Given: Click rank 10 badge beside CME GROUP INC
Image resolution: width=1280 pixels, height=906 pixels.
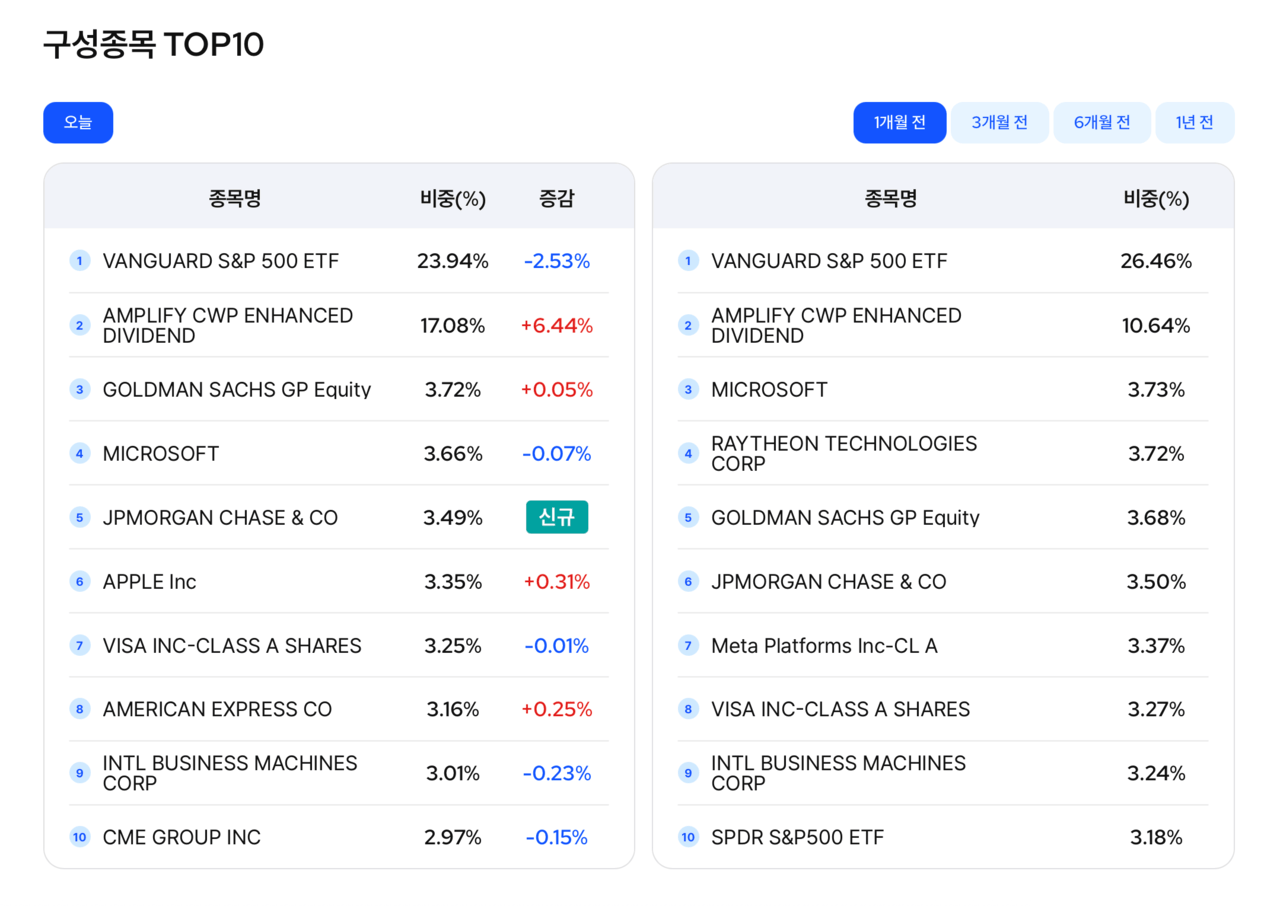Looking at the screenshot, I should click(80, 837).
